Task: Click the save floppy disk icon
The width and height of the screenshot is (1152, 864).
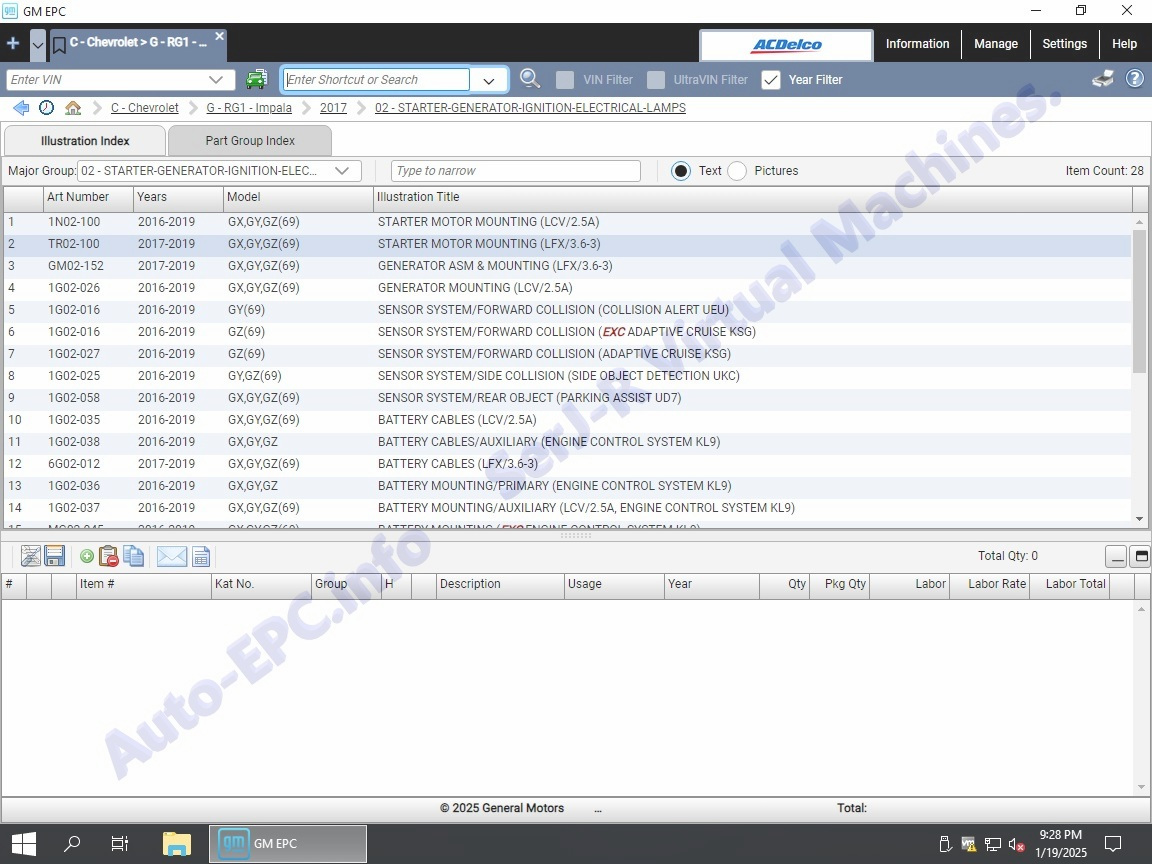Action: 55,556
